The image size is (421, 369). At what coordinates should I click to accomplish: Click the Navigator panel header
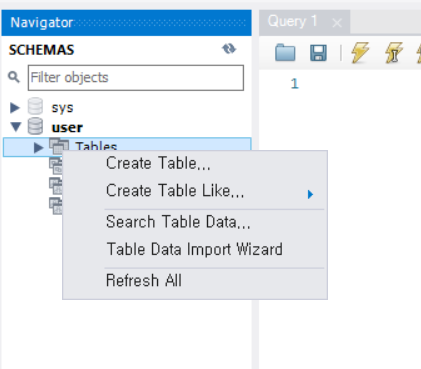click(126, 23)
